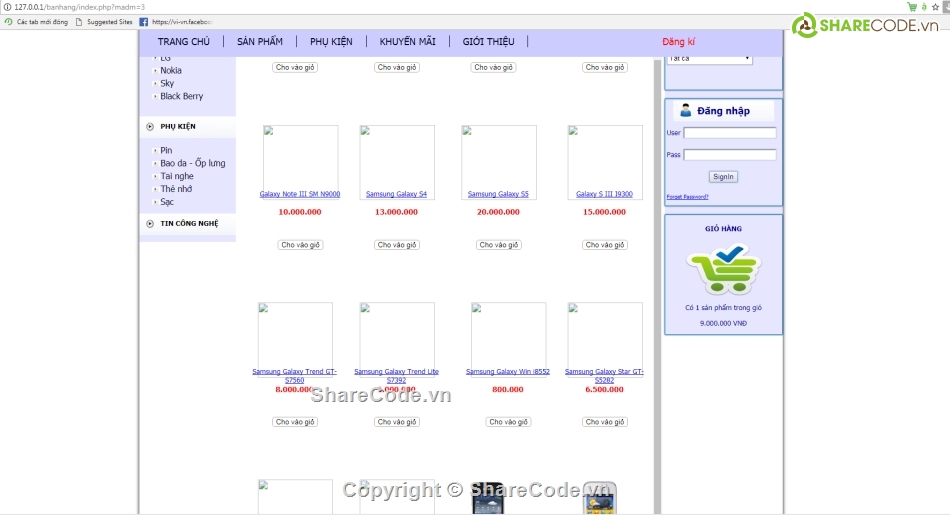This screenshot has height=515, width=950.
Task: Open the Samsung Galaxy S5 link
Action: (498, 194)
